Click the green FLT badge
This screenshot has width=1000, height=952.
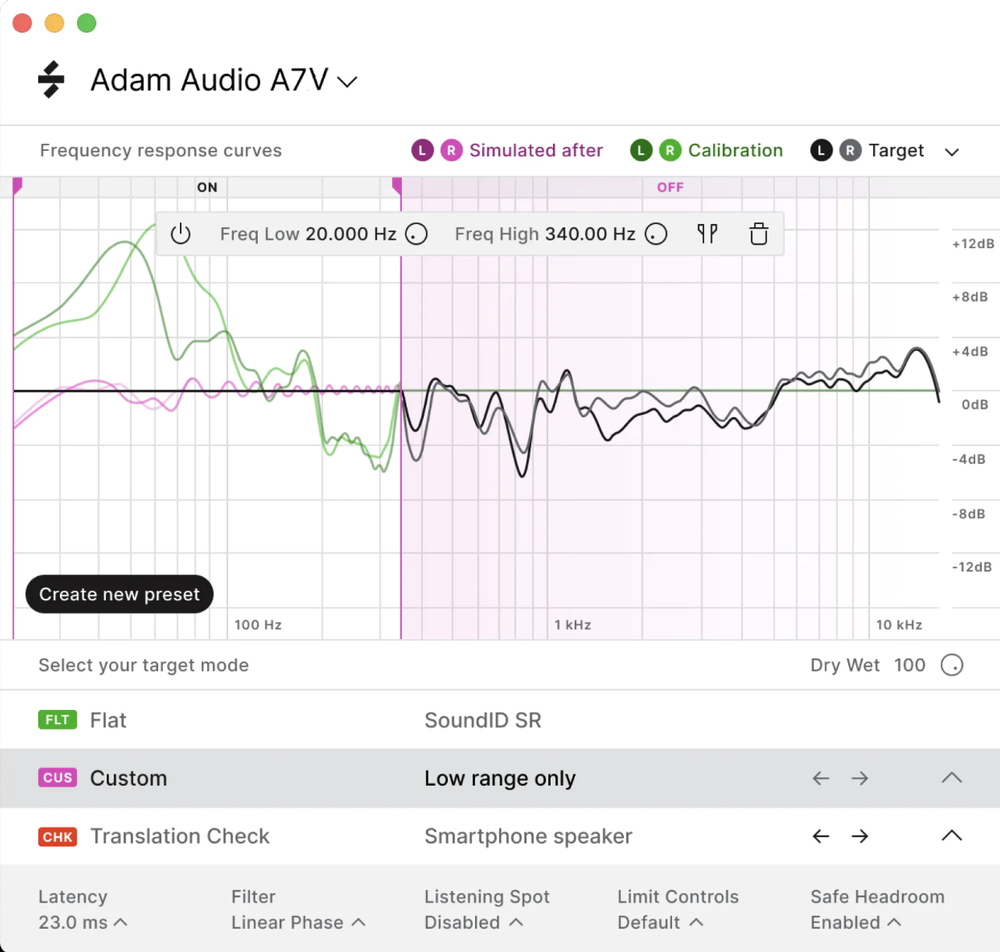[x=57, y=720]
